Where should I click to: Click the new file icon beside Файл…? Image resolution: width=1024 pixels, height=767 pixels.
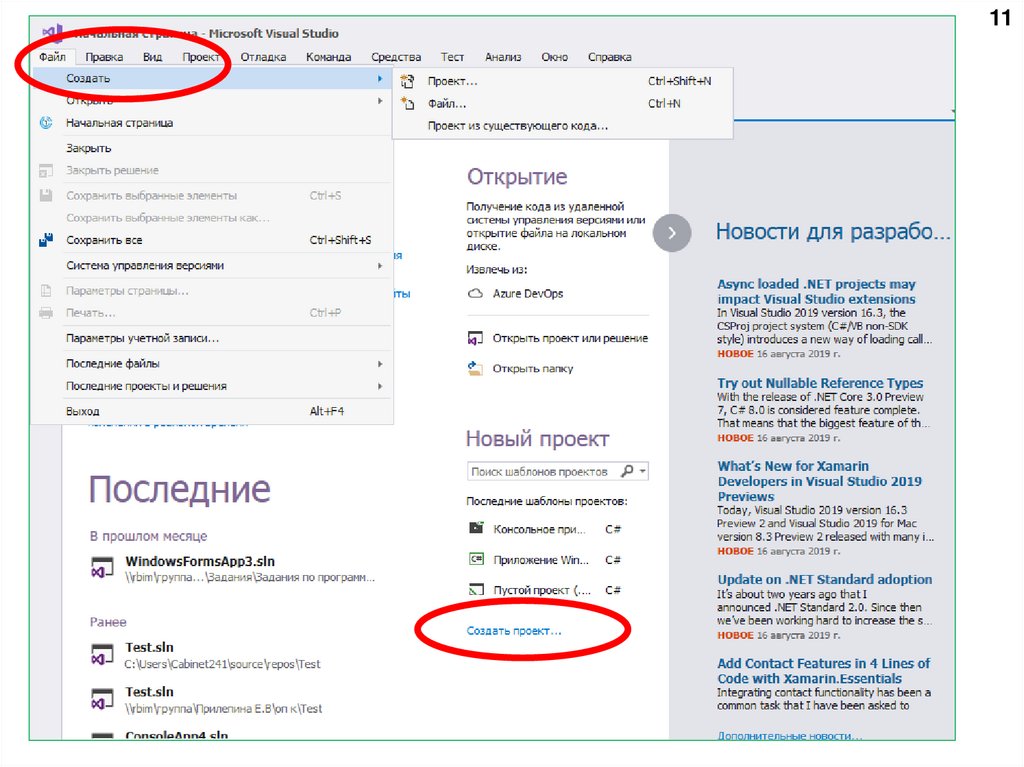coord(408,103)
